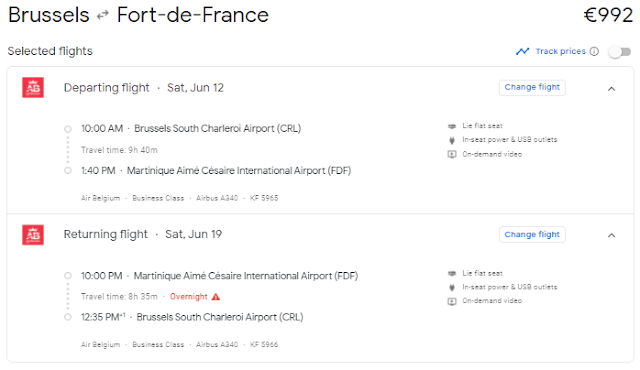Click the round-trip arrows icon in title
640x370 pixels.
tap(103, 16)
